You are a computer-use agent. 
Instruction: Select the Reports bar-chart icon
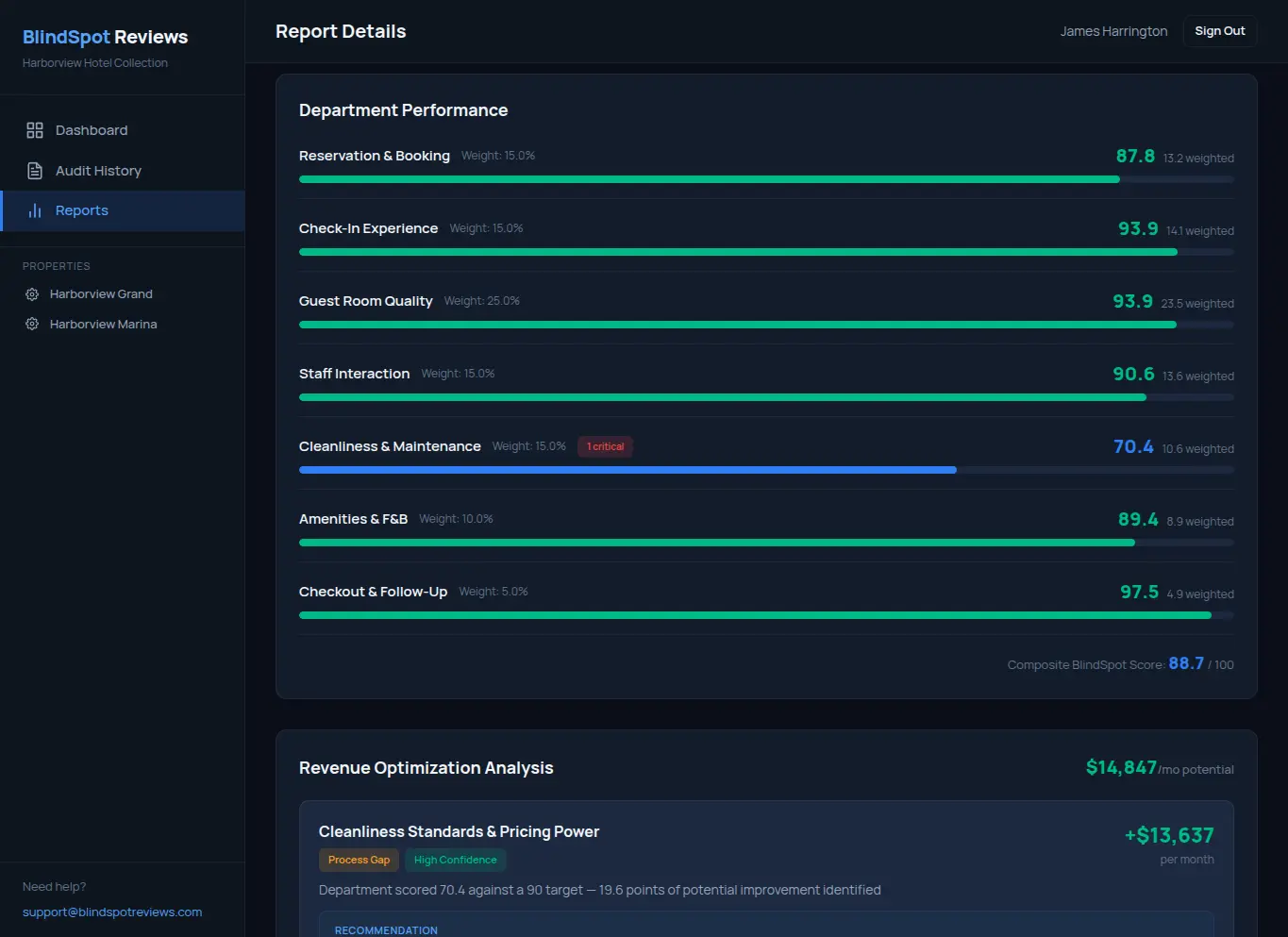point(35,209)
